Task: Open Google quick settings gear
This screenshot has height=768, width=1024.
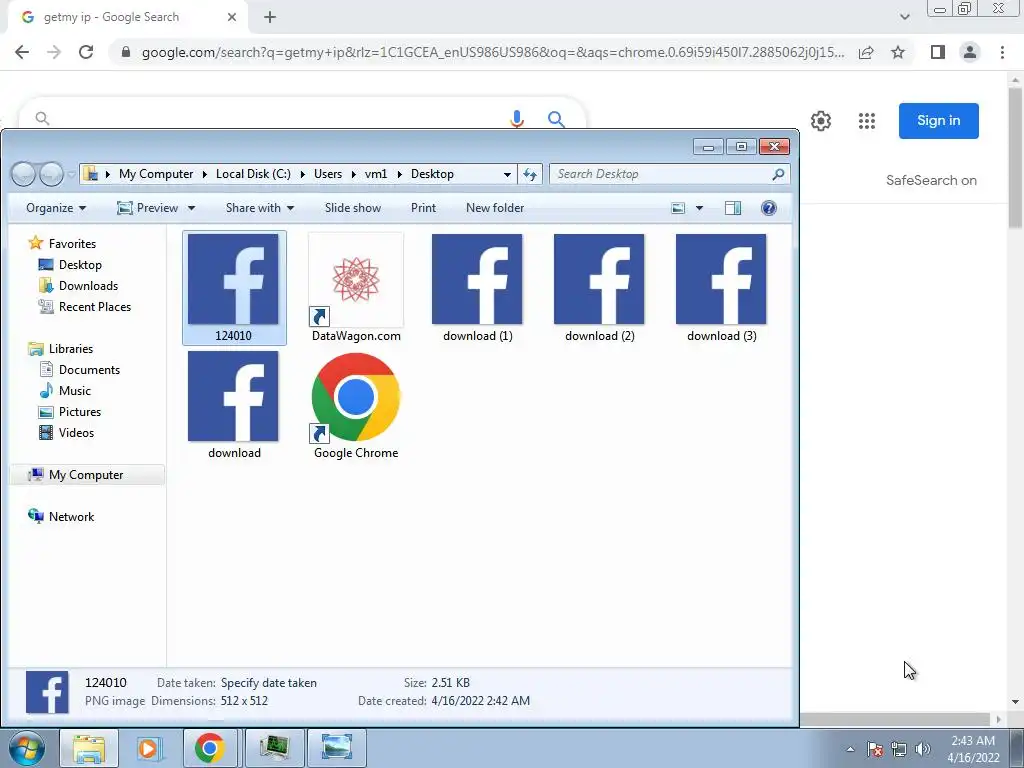Action: (821, 121)
